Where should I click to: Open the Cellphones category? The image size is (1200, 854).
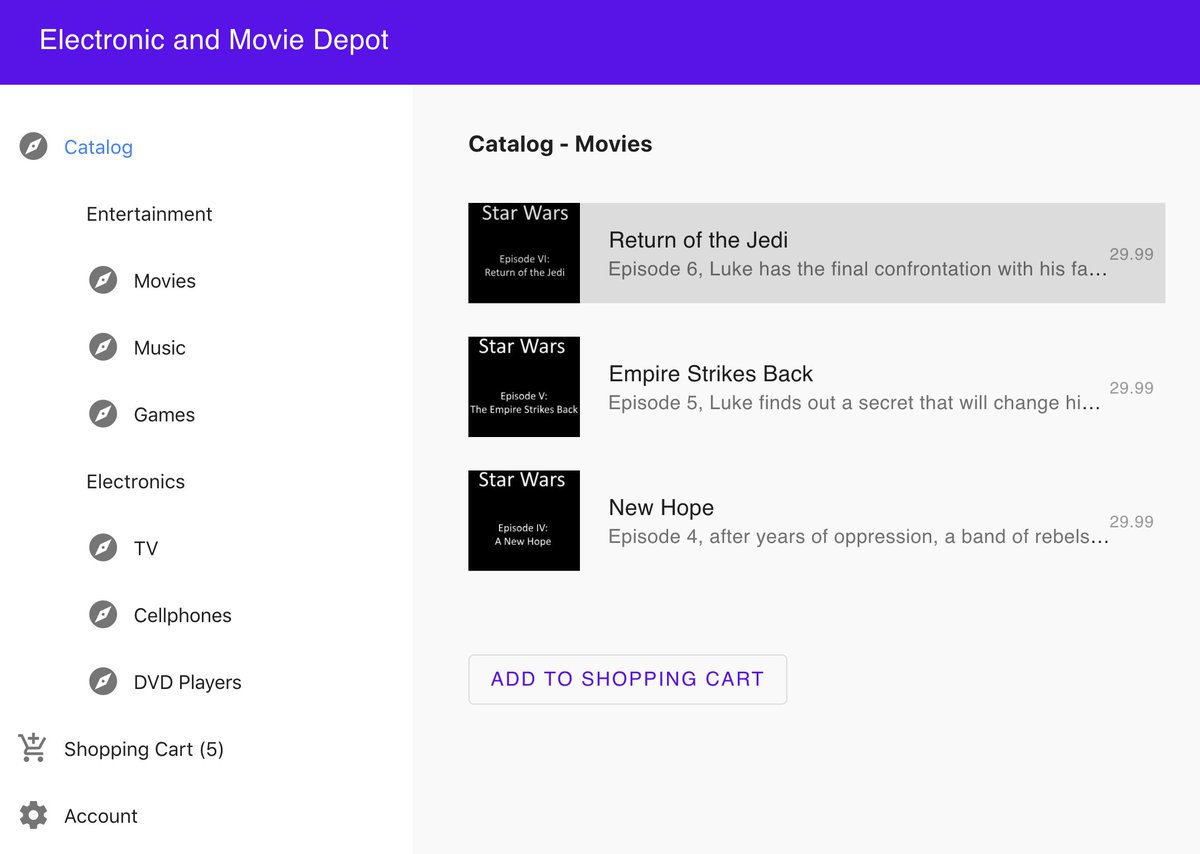click(x=183, y=615)
